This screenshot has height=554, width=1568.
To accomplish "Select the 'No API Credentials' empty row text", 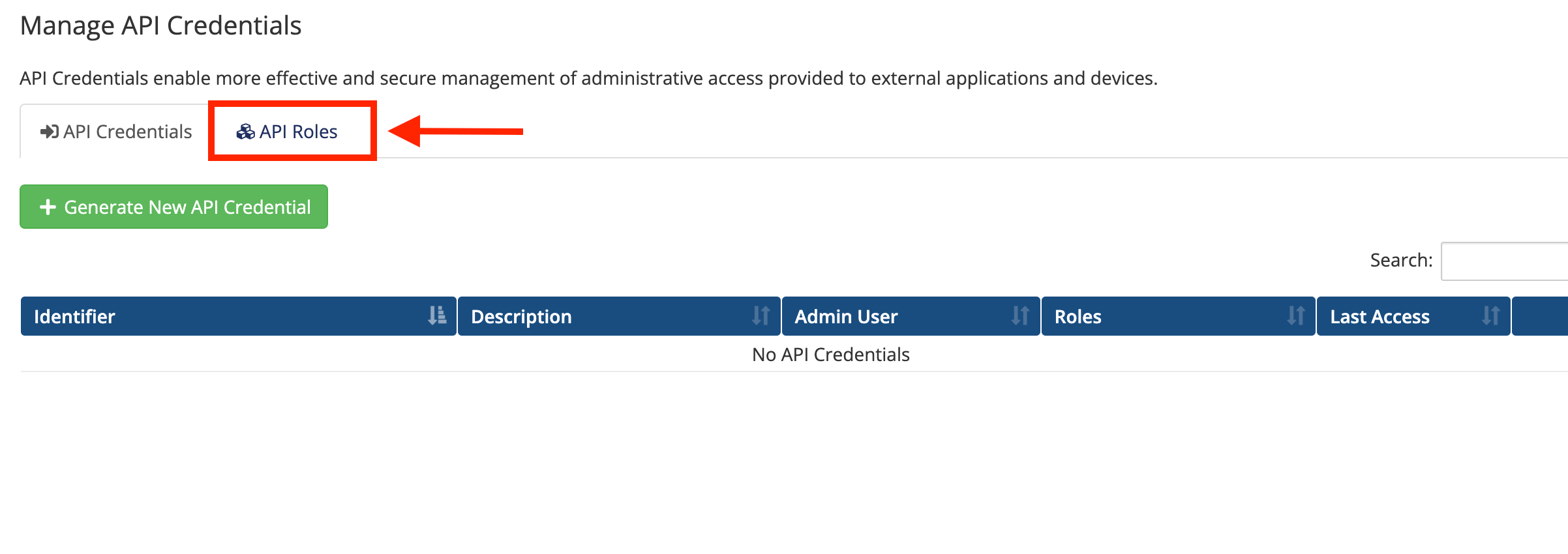I will coord(830,355).
